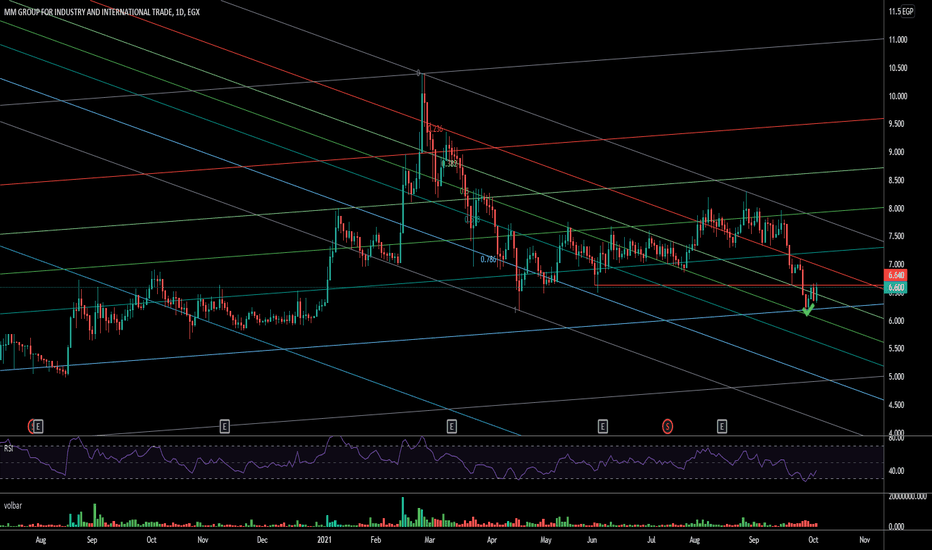The height and width of the screenshot is (550, 932).
Task: Click the 5.000 price axis label
Action: tap(896, 376)
